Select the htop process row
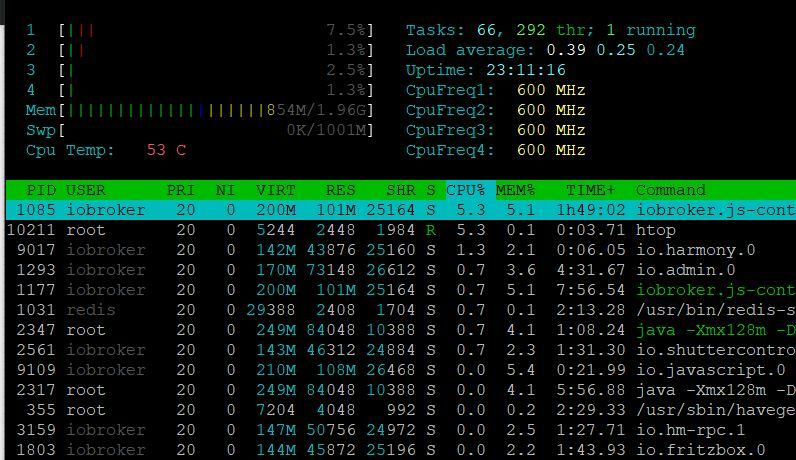The height and width of the screenshot is (460, 796). click(401, 230)
